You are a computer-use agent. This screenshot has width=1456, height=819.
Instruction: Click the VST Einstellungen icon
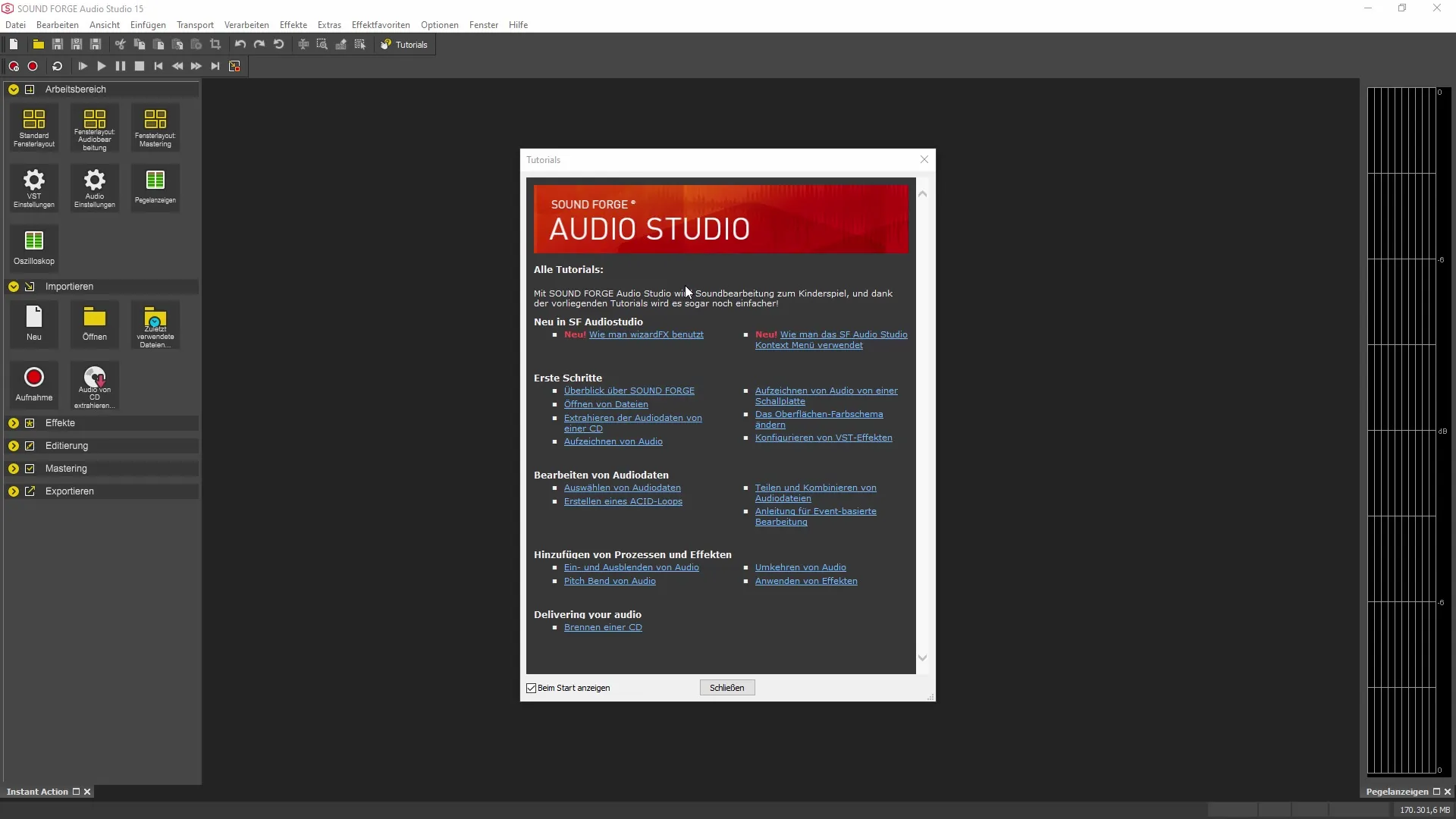tap(34, 186)
